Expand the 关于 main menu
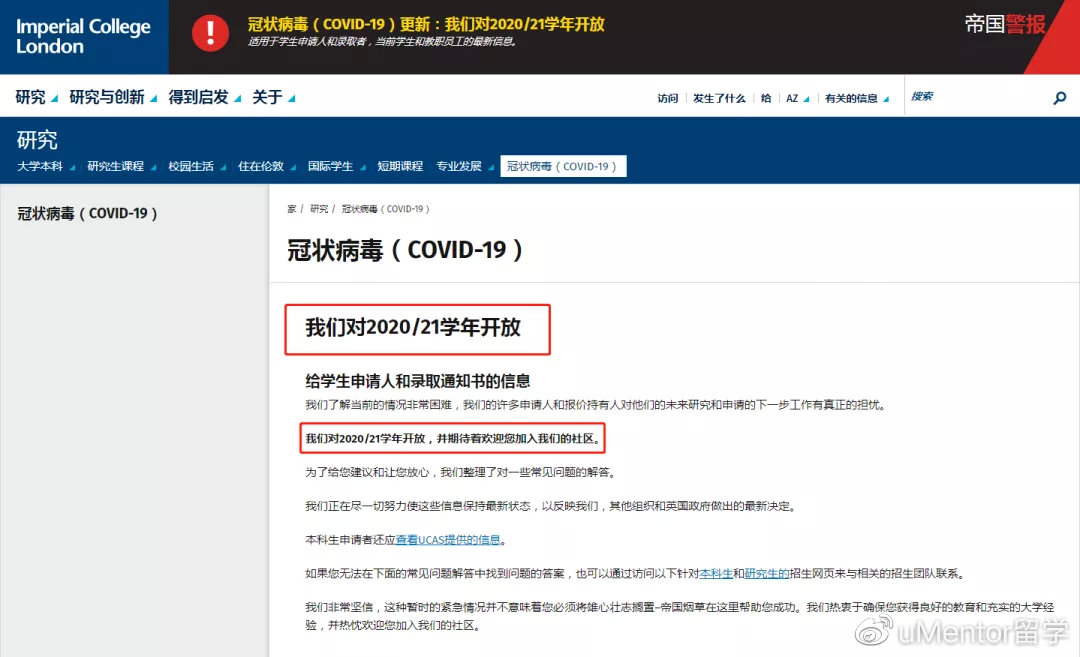This screenshot has height=657, width=1080. (x=273, y=97)
